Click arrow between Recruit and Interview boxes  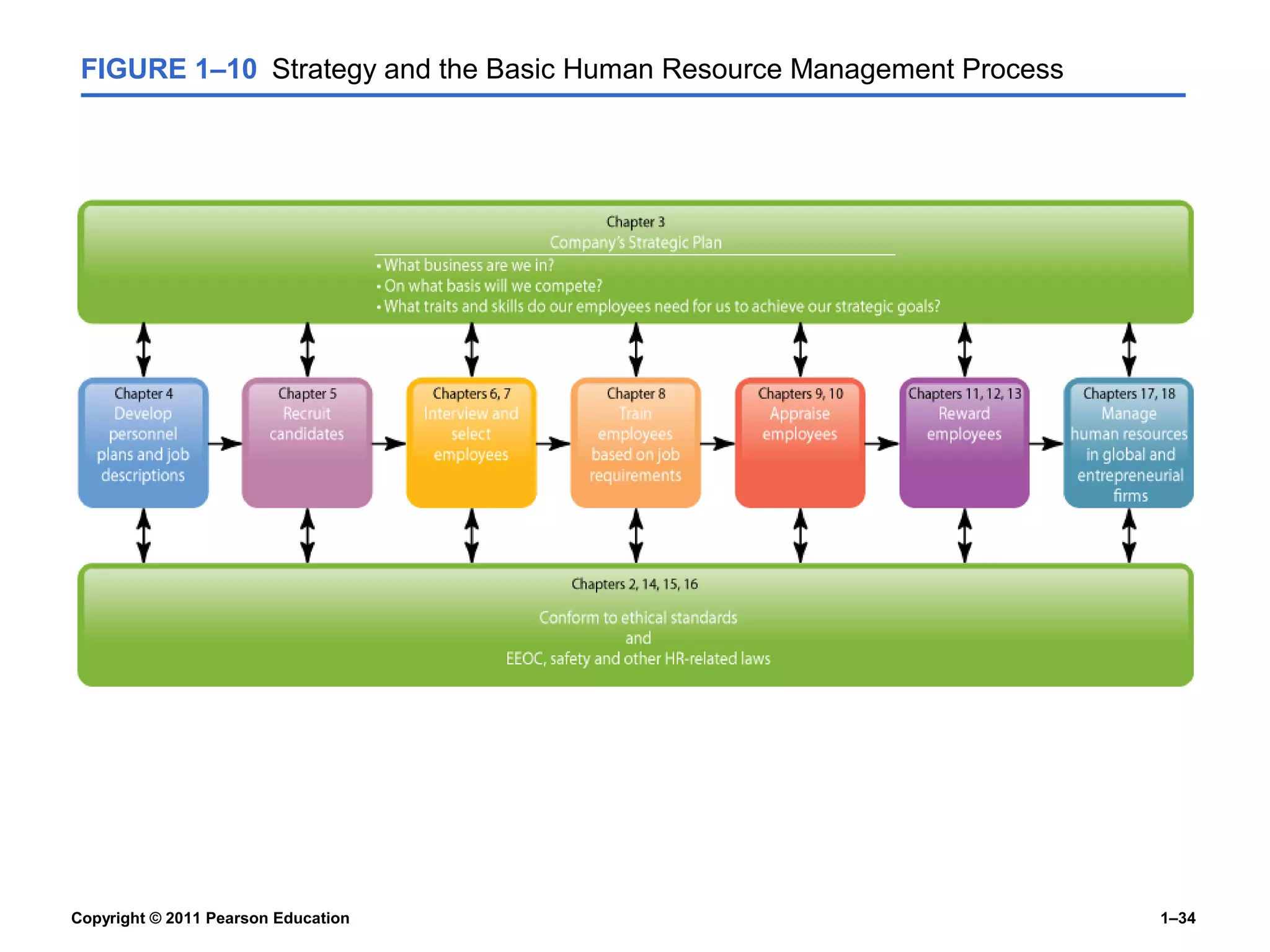point(389,444)
